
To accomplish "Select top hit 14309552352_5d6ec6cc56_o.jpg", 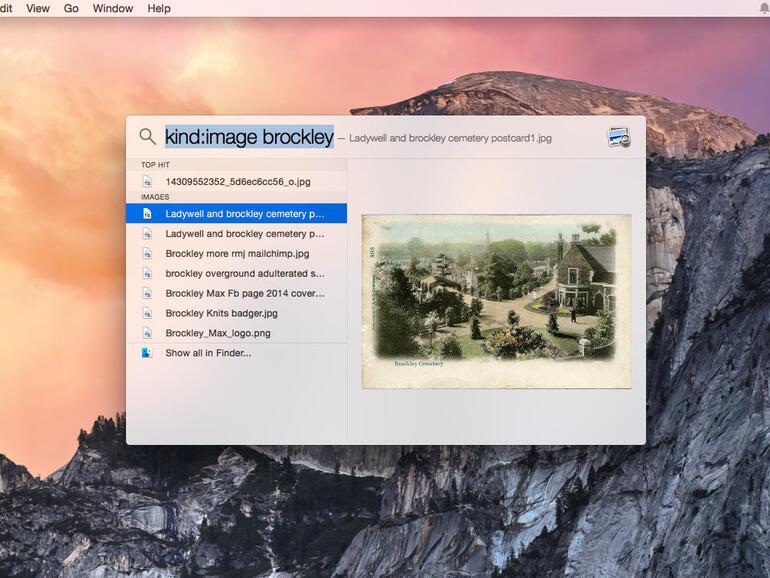I will click(237, 182).
